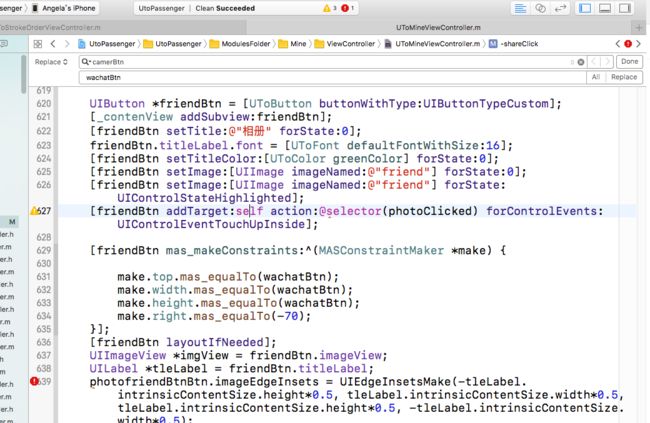This screenshot has width=650, height=423.
Task: Open the yellow UtoPassenger folder breadcrumb
Action: coord(172,44)
